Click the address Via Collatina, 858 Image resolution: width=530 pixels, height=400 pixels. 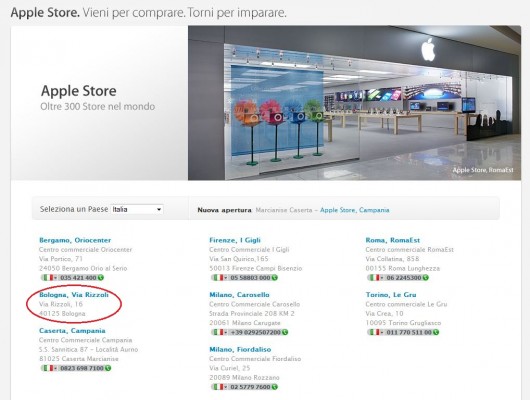click(392, 259)
